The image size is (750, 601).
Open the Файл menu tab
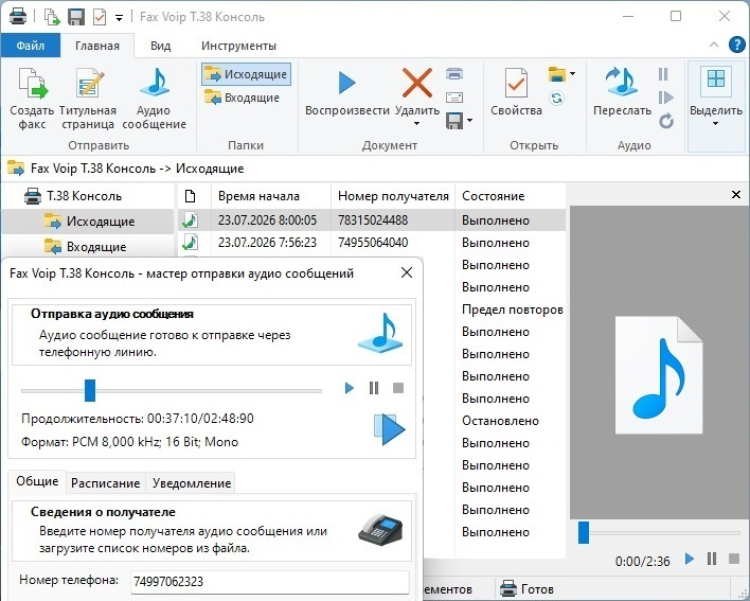pos(31,45)
